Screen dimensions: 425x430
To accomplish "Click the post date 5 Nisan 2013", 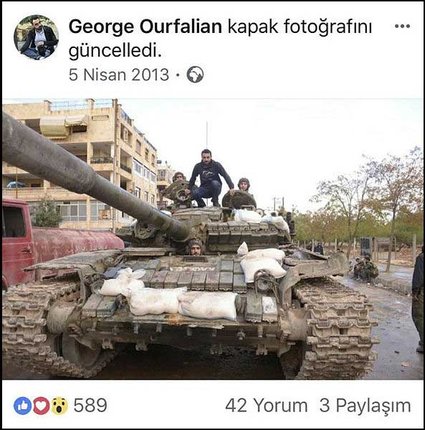I will coord(119,75).
